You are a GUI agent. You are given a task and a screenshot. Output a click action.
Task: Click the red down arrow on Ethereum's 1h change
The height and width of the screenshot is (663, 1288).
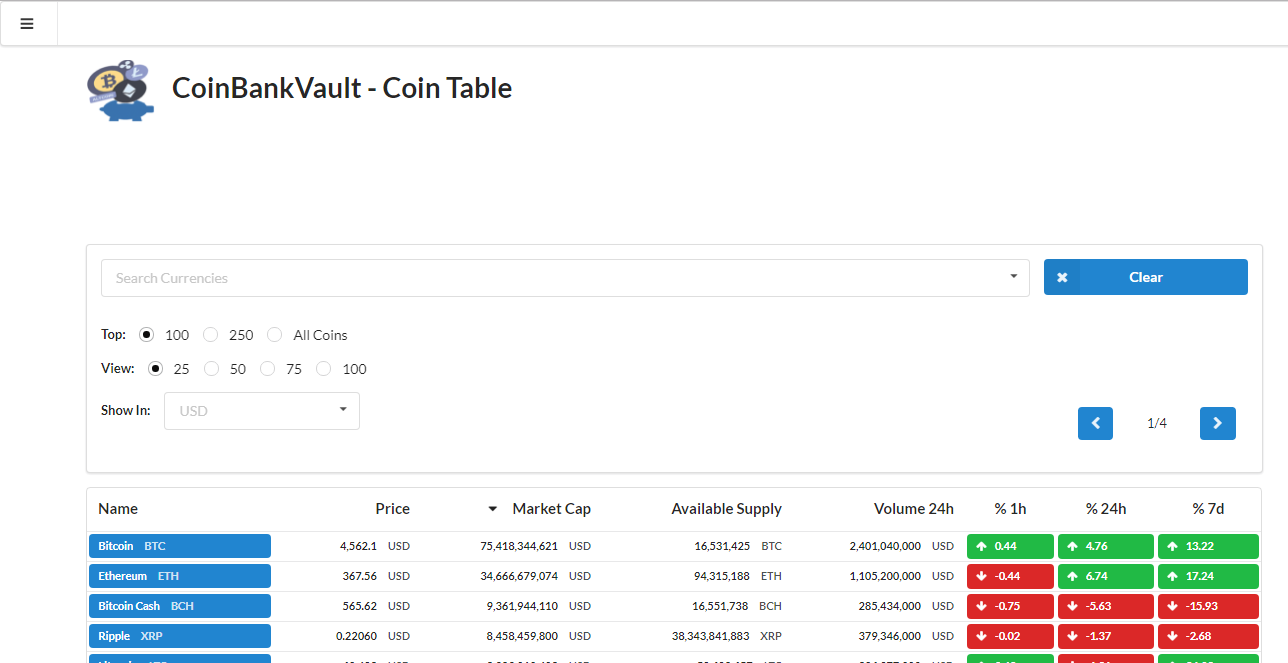(x=982, y=576)
